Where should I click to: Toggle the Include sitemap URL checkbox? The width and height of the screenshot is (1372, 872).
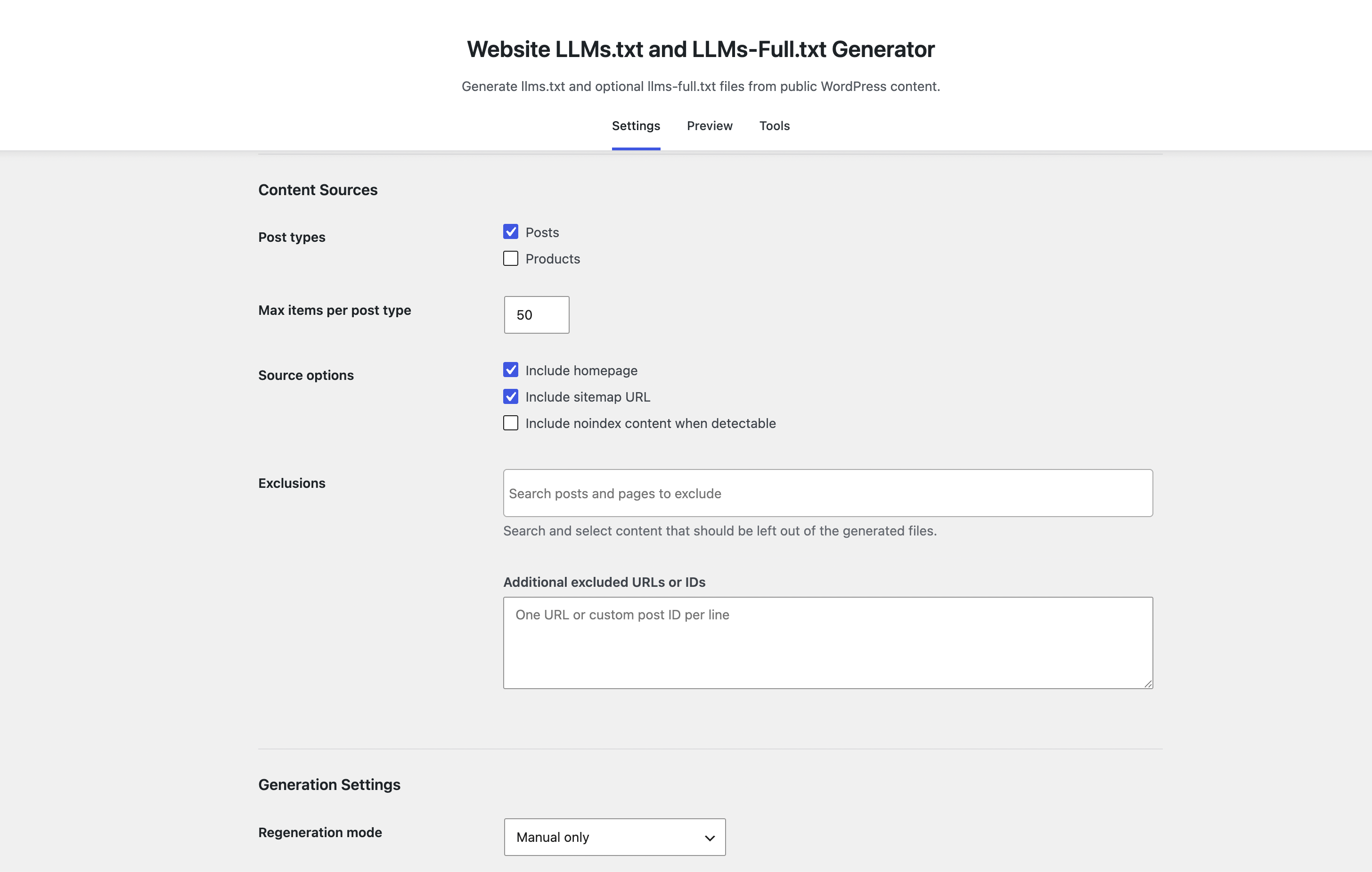coord(511,397)
